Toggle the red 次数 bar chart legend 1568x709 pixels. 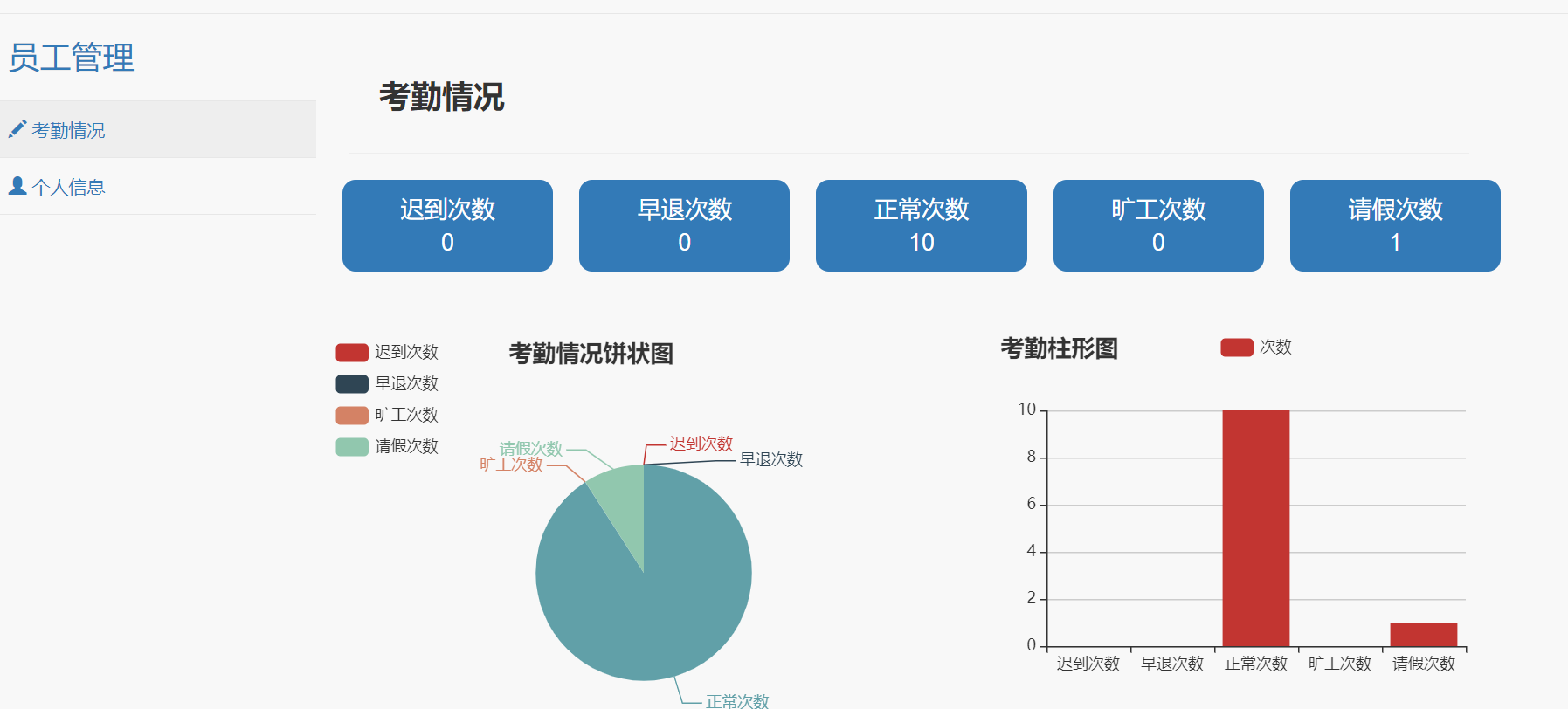[x=1237, y=347]
